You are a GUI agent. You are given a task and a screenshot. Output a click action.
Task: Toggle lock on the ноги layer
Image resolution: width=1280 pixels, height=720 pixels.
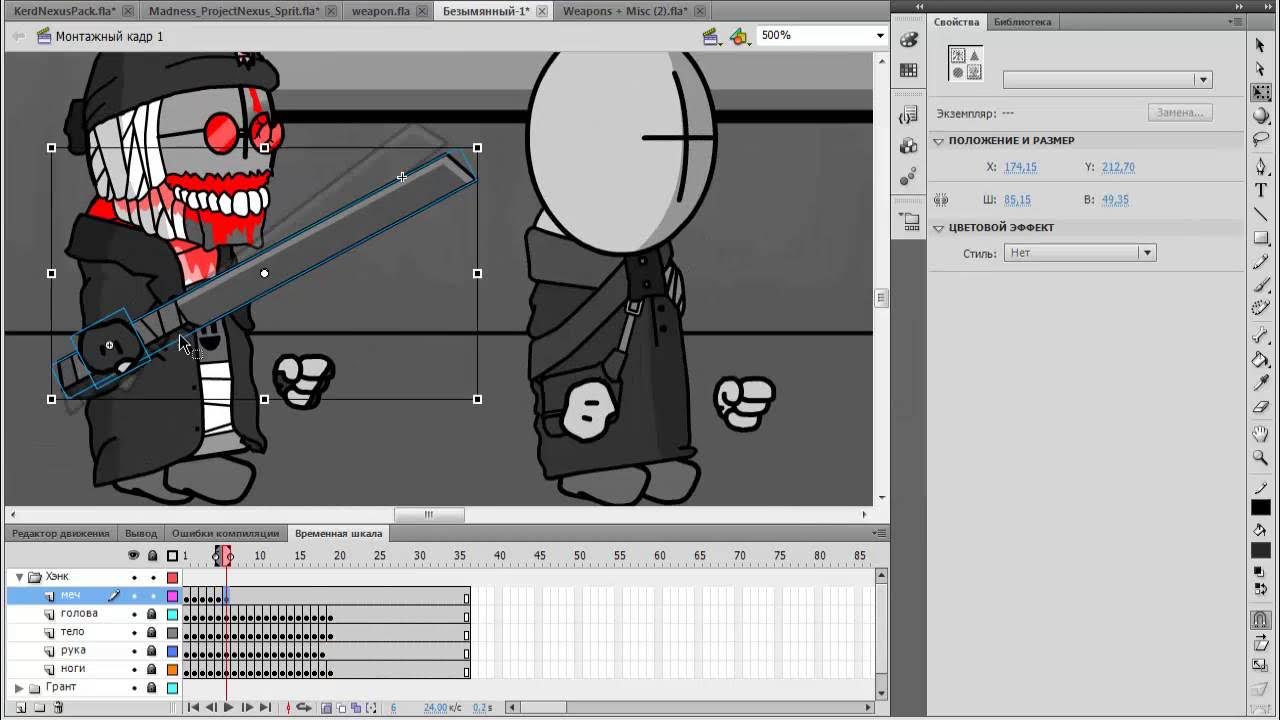(x=152, y=669)
